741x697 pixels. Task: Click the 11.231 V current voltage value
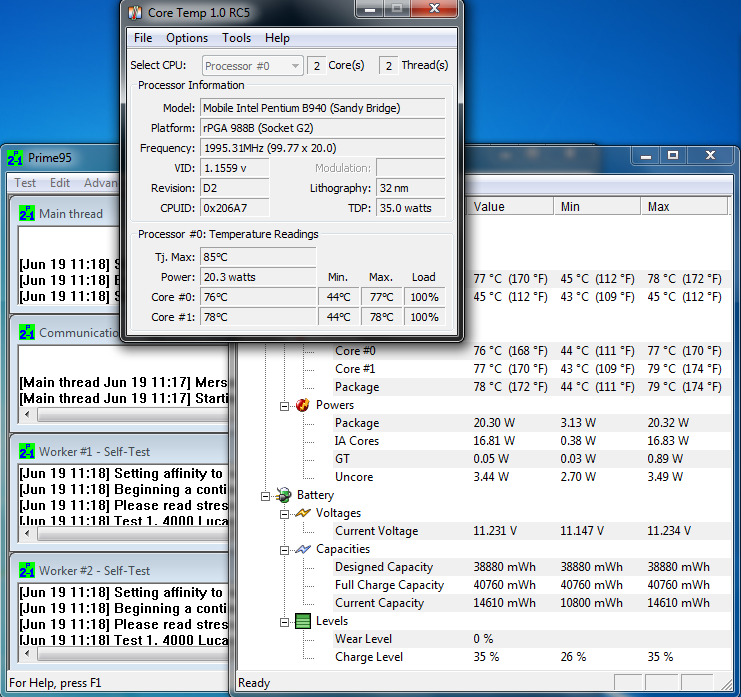coord(495,531)
